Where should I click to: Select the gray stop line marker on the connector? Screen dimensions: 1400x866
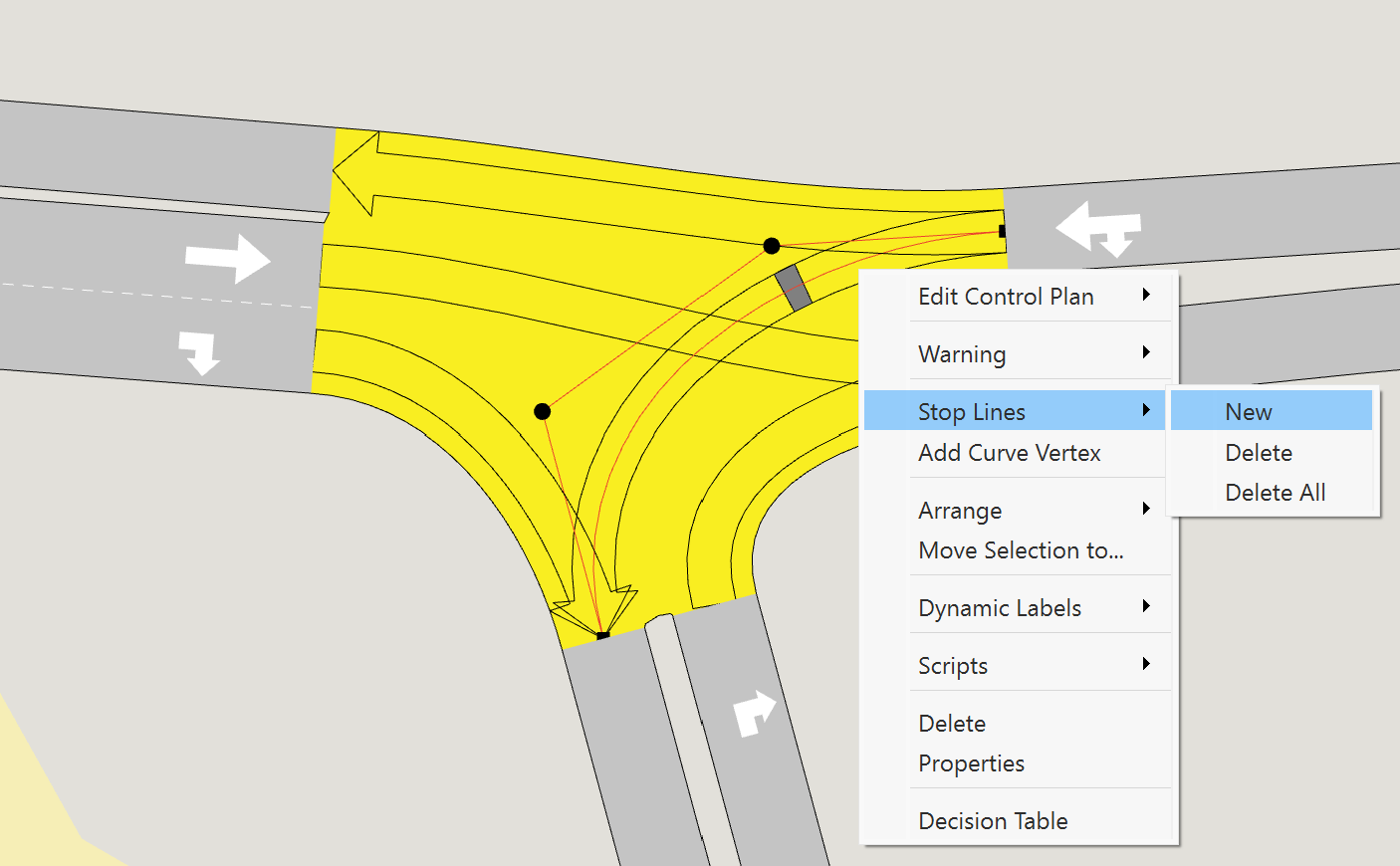tap(792, 289)
